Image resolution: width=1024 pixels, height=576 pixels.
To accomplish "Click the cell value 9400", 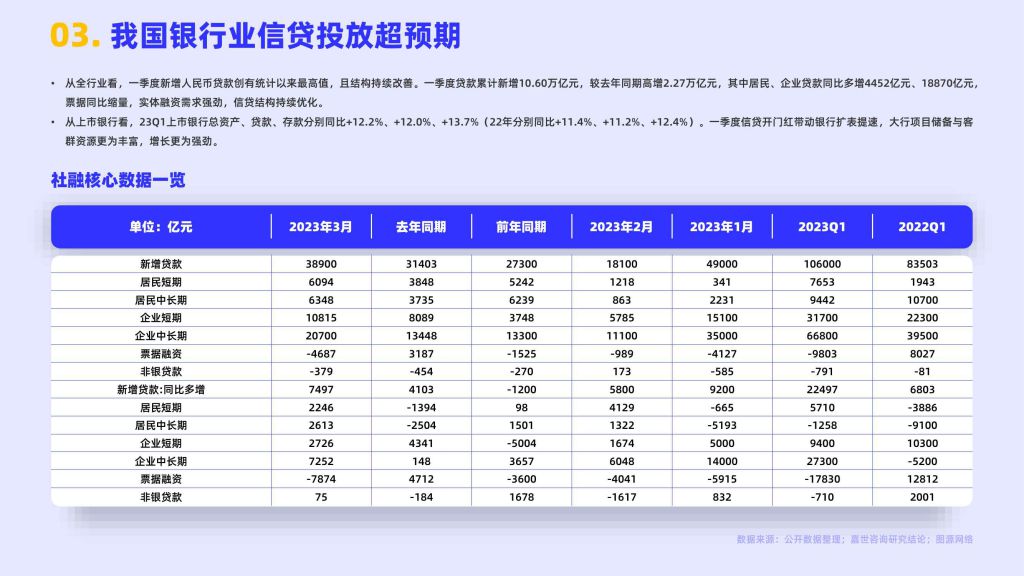I will 822,443.
